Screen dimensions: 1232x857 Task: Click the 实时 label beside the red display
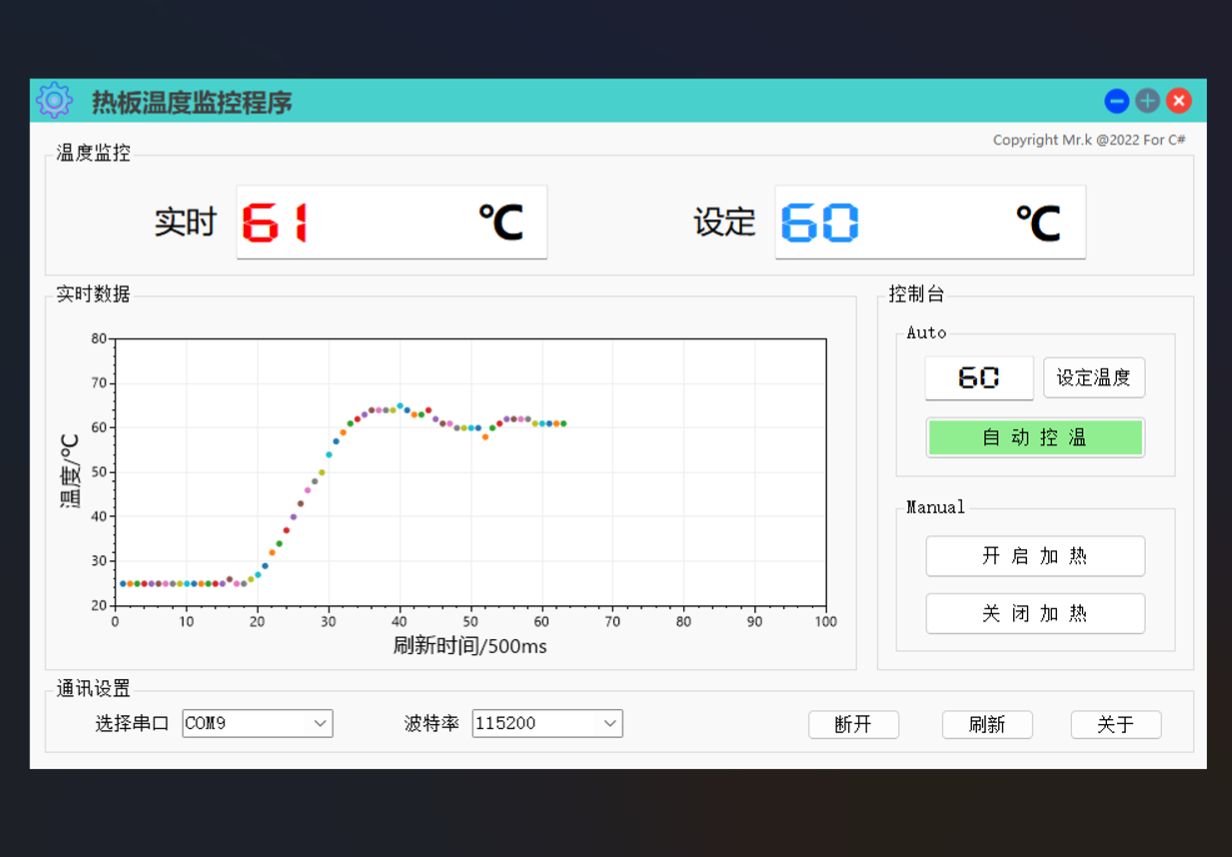185,222
